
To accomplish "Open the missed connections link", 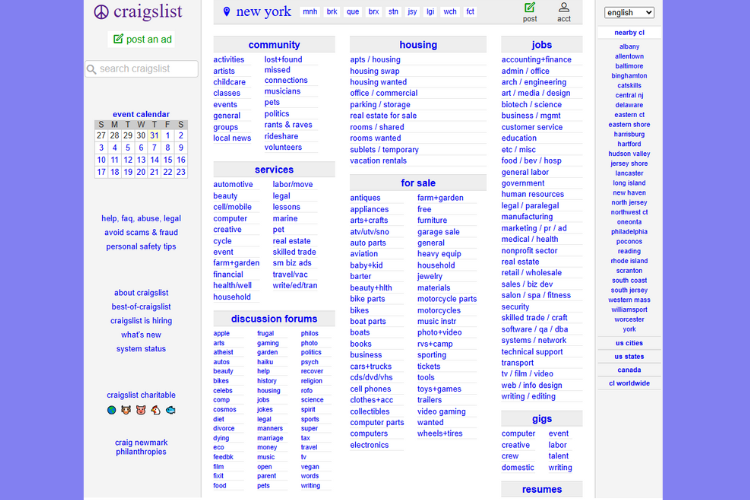I will point(286,75).
